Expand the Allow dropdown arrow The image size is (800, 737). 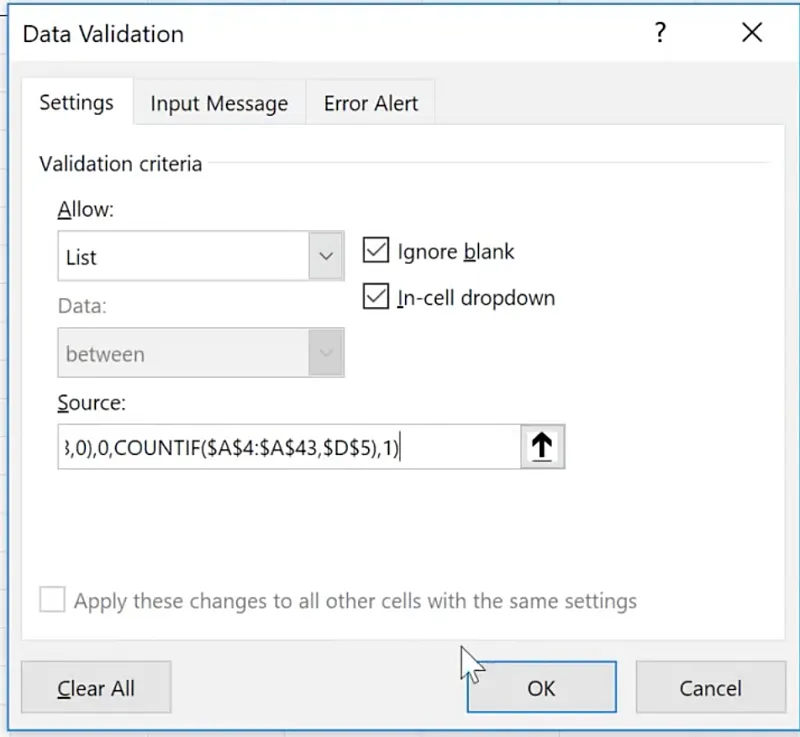[x=325, y=257]
